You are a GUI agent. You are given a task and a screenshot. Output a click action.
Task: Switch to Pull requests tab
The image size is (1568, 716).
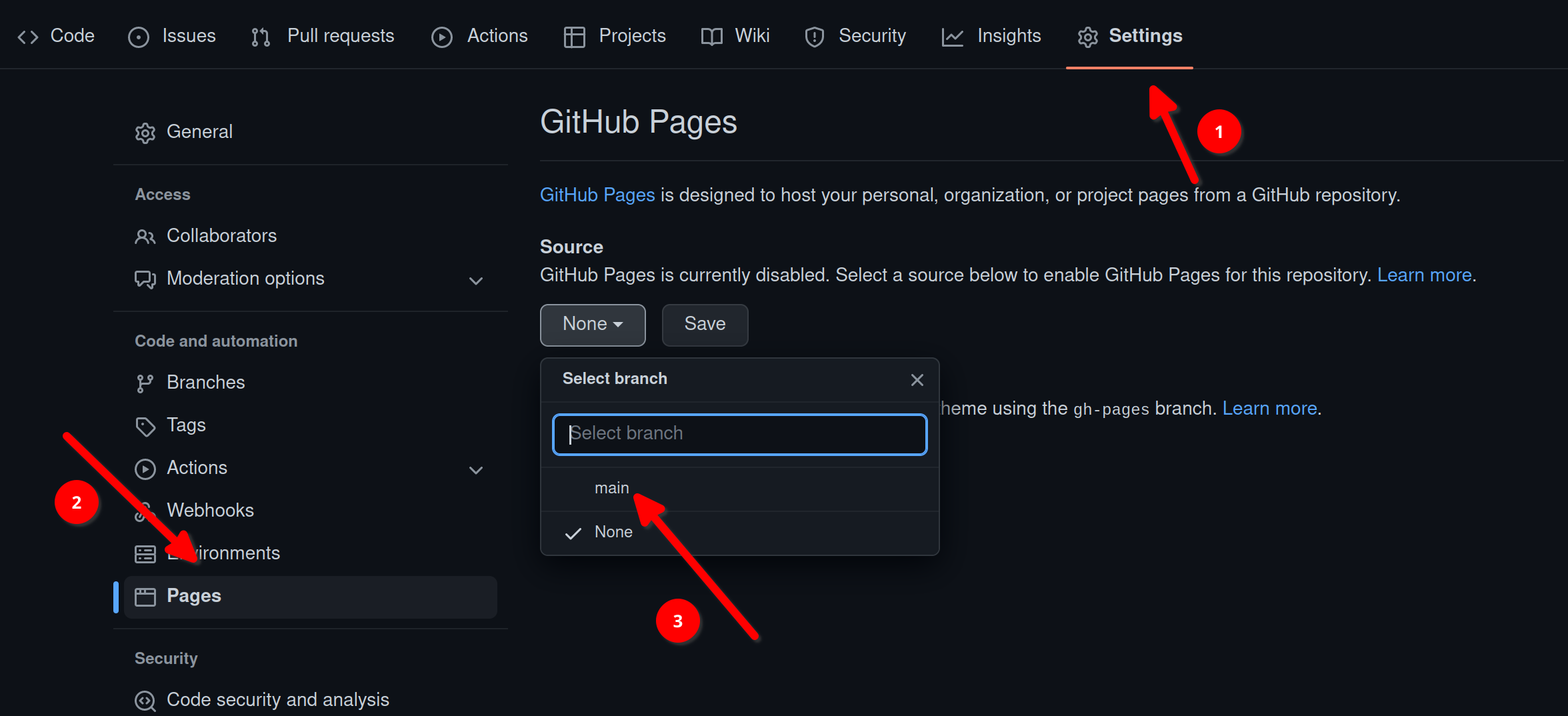[323, 36]
